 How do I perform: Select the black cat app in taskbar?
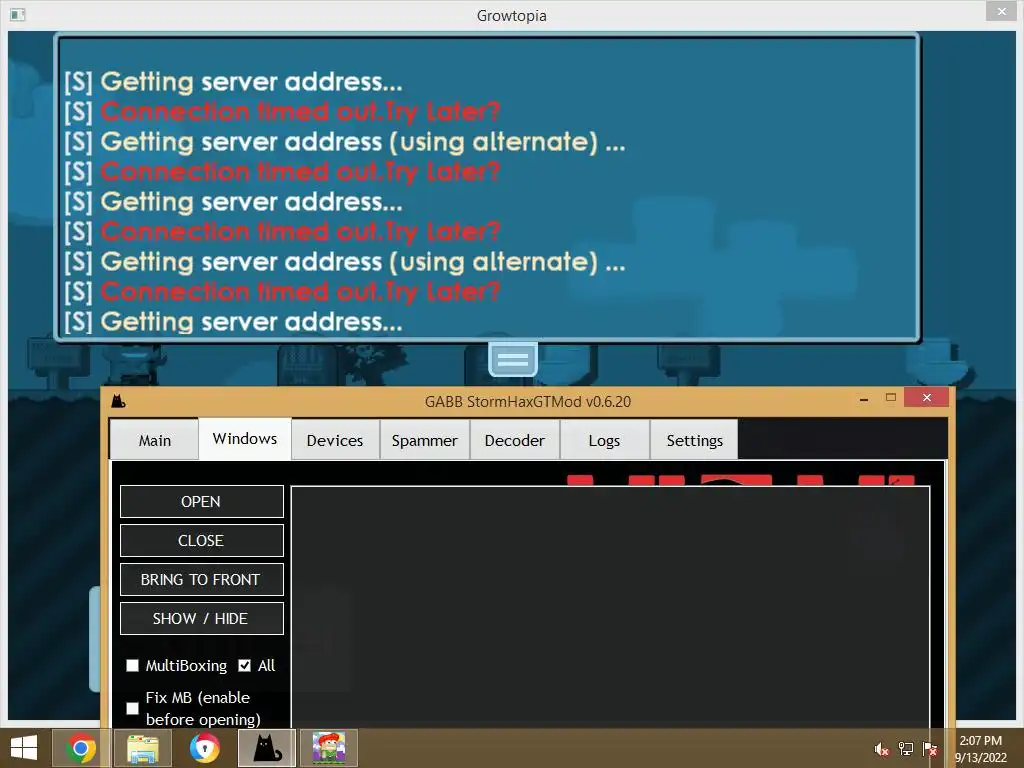[267, 748]
